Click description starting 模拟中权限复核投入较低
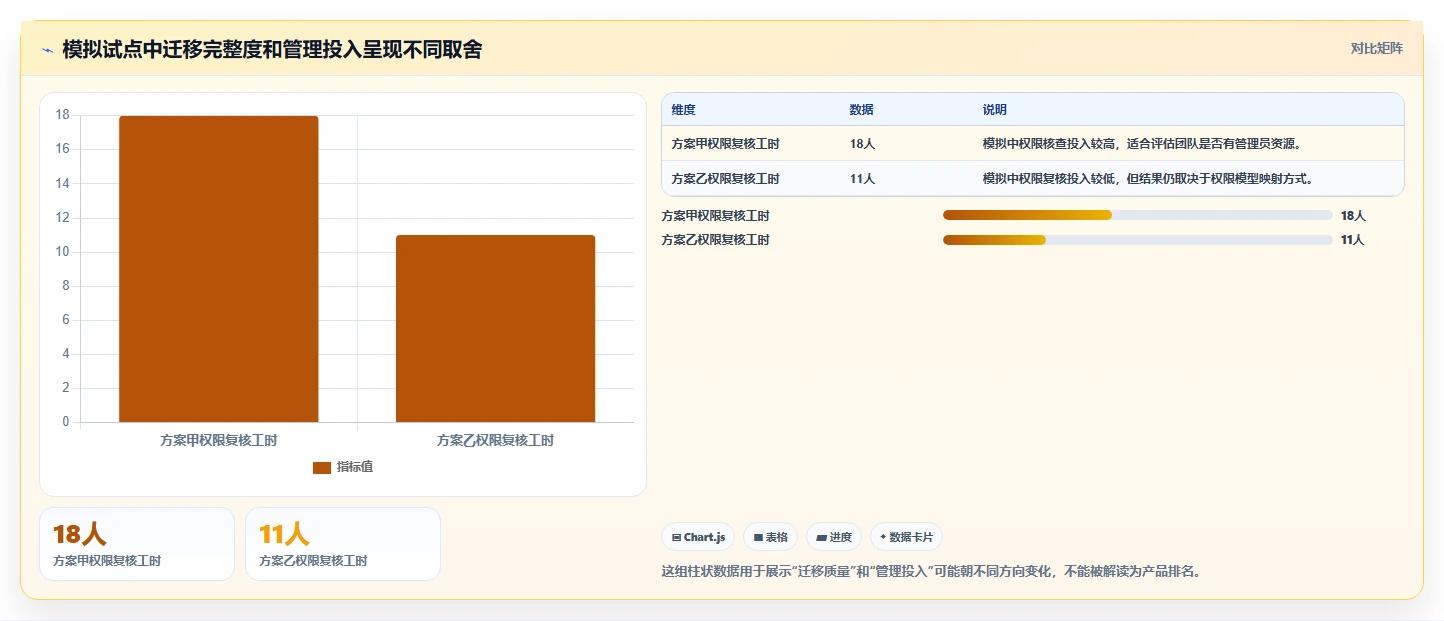Screen dimensions: 1444x621 pyautogui.click(x=1148, y=179)
